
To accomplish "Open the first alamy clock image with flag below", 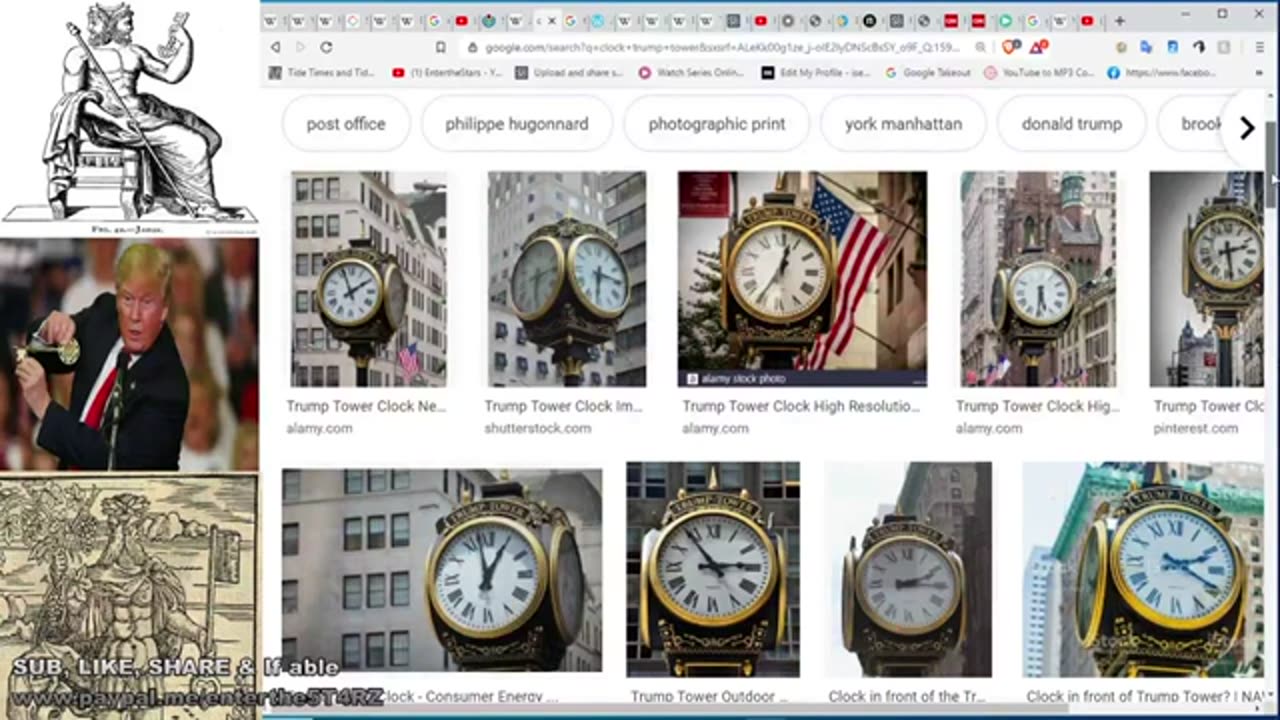I will (x=369, y=279).
